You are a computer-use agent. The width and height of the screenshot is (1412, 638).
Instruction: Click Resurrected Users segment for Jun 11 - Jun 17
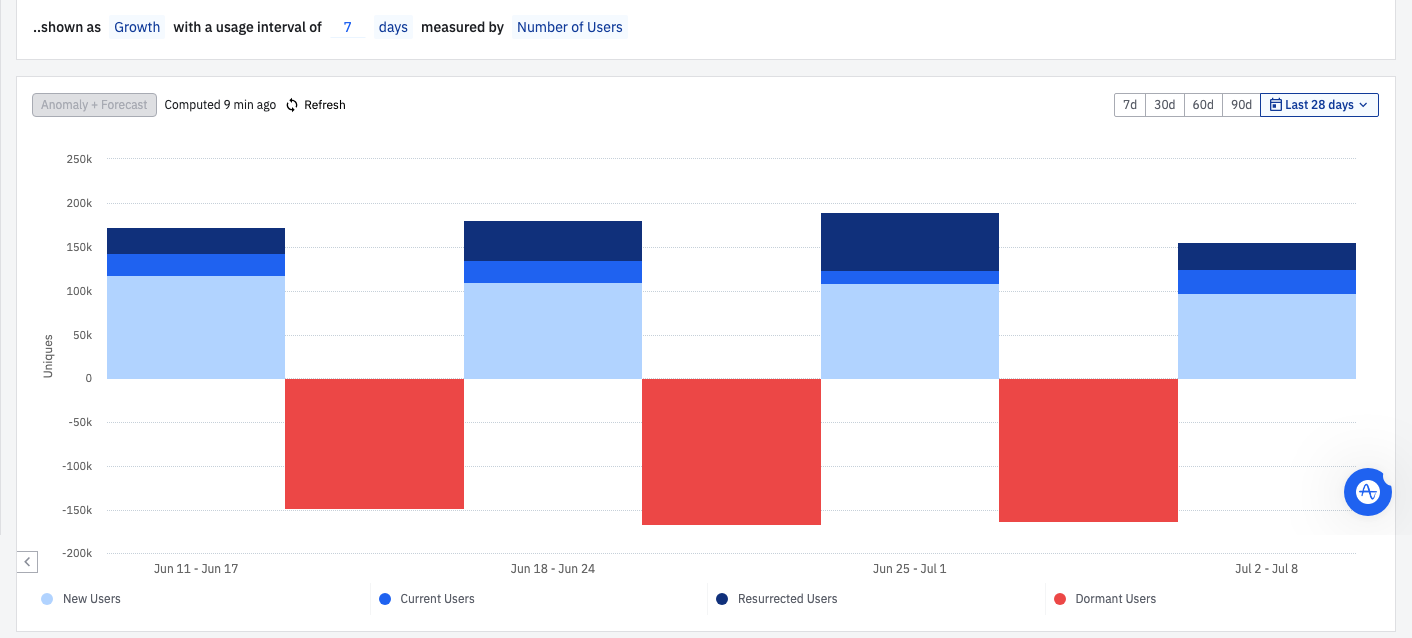click(196, 241)
